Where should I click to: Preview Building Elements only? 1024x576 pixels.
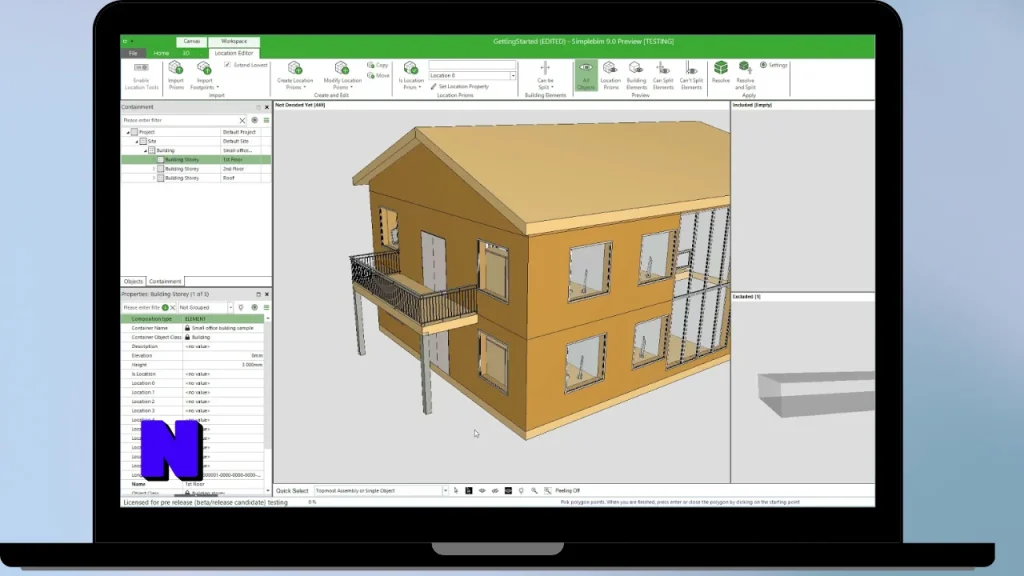(x=636, y=76)
